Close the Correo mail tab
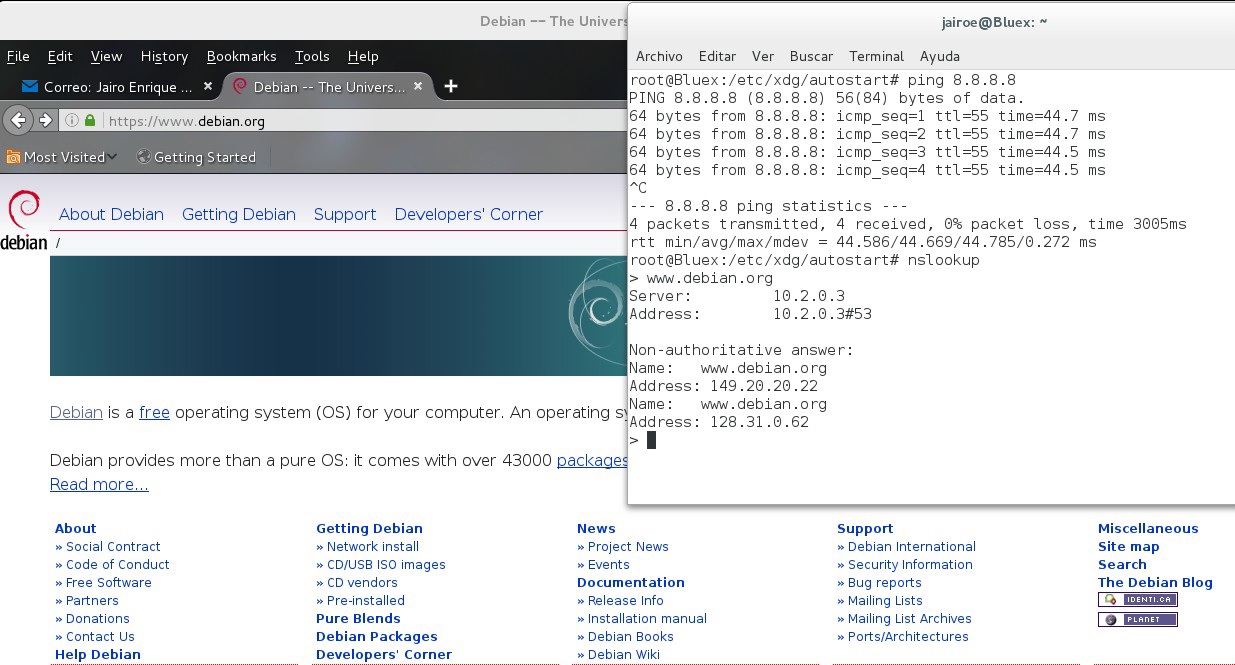Screen dimensions: 1235x665 [208, 87]
